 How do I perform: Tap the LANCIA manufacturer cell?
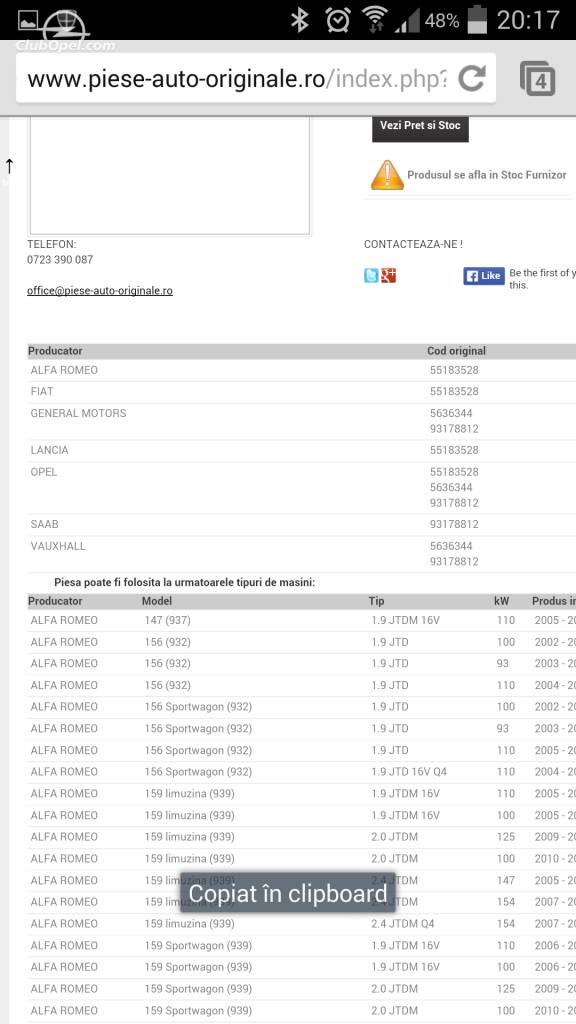tap(50, 451)
